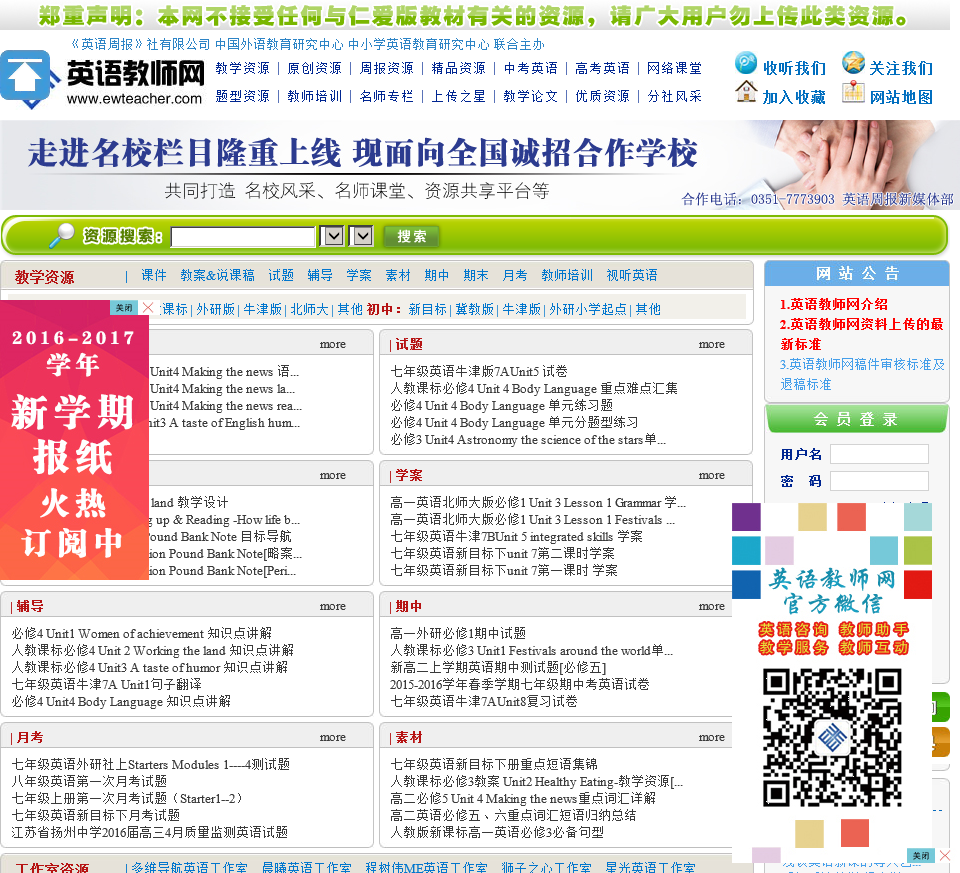Click the 加入收藏 house icon
Viewport: 960px width, 873px height.
746,92
